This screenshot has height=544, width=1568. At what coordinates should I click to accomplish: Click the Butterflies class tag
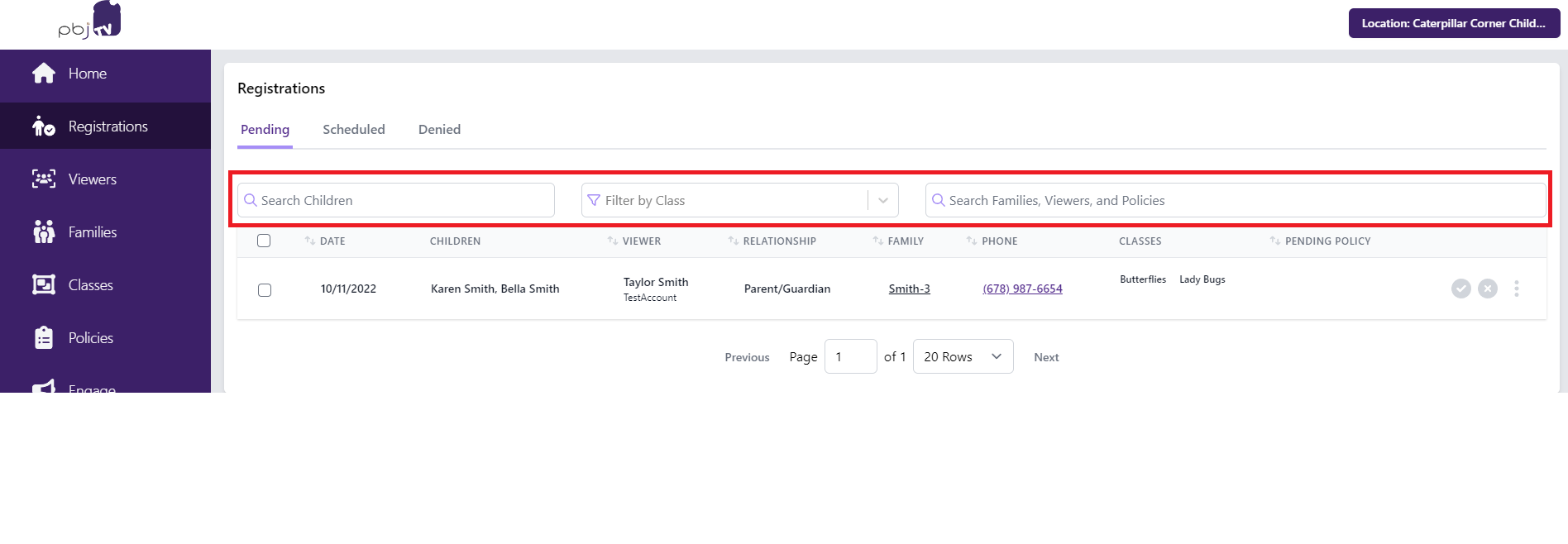tap(1143, 279)
